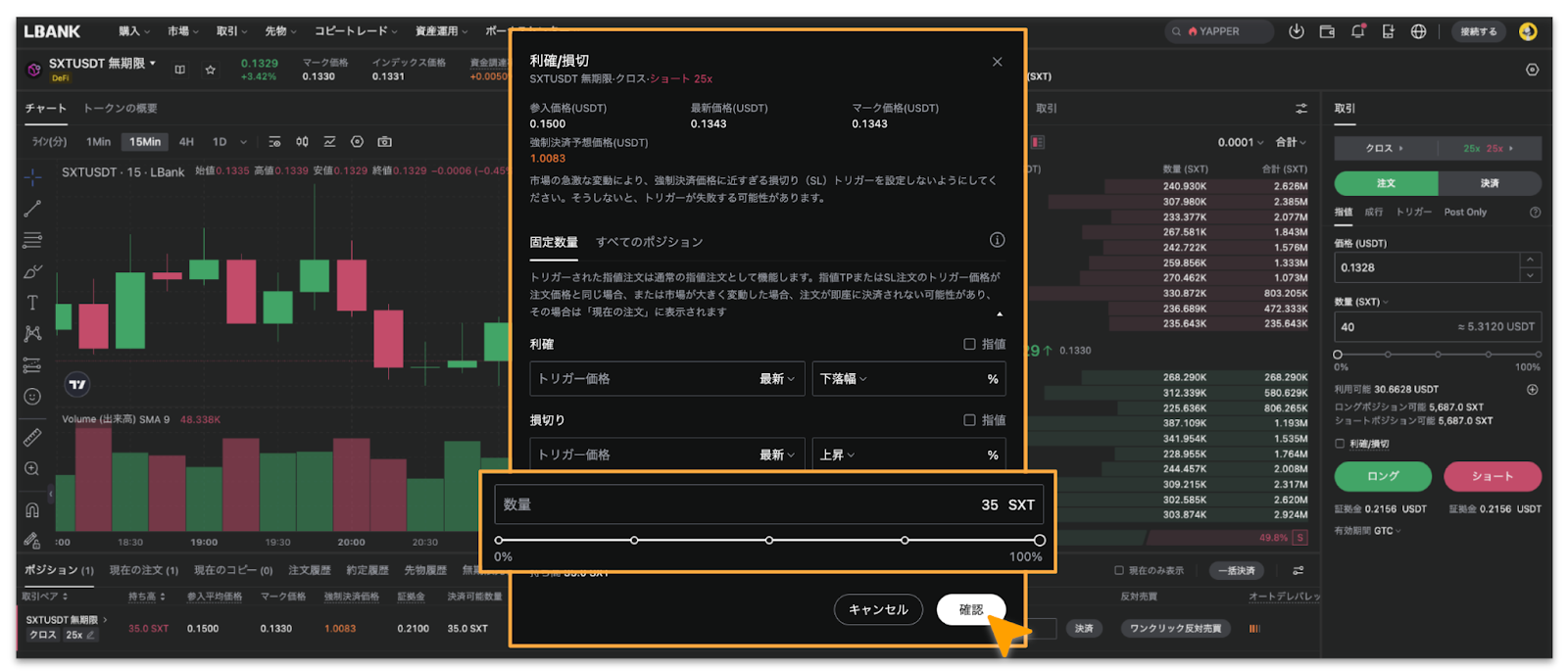Image resolution: width=1568 pixels, height=671 pixels.
Task: Click キャンセル button in dialog
Action: pos(878,609)
